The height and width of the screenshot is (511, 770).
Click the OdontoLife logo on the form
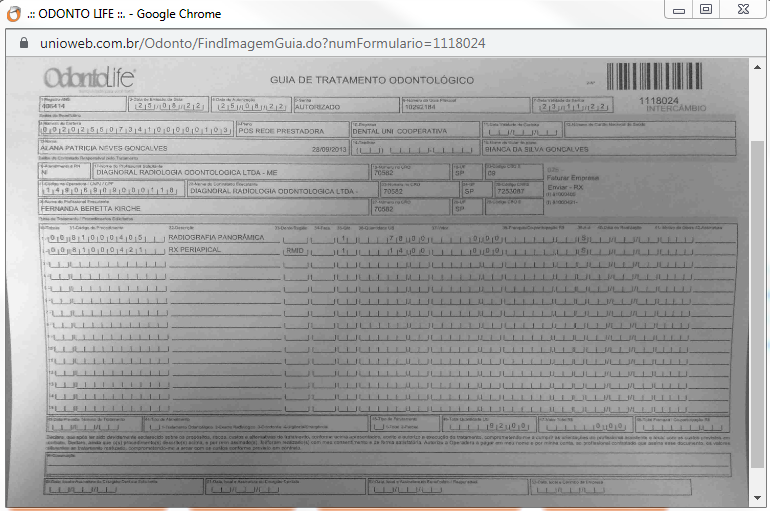pyautogui.click(x=88, y=79)
